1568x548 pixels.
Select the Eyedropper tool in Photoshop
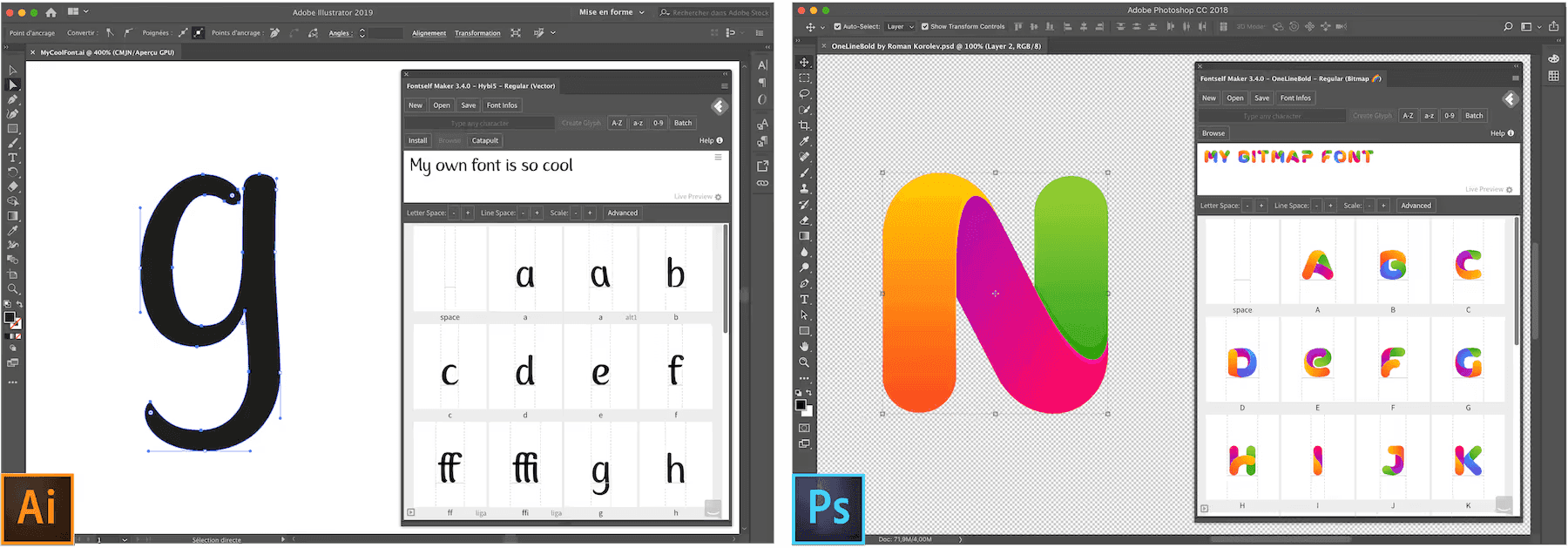coord(805,140)
